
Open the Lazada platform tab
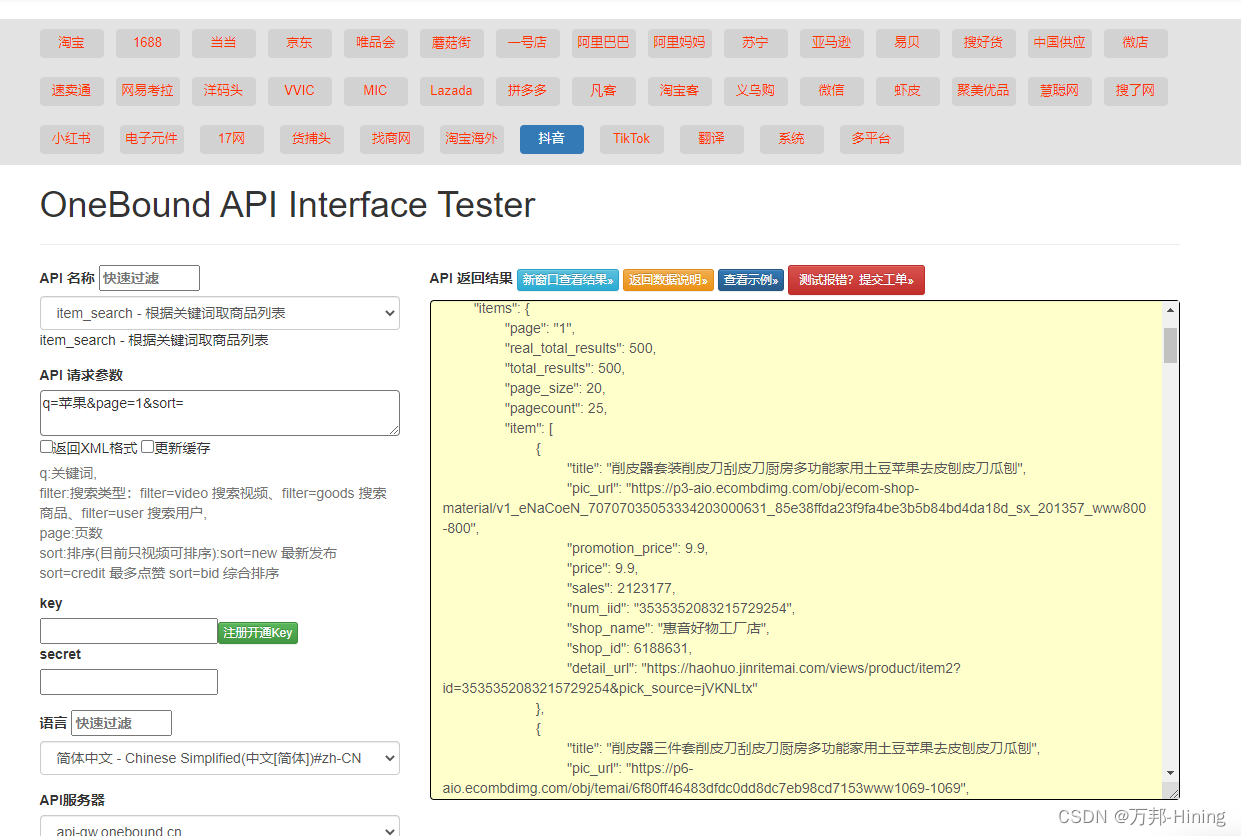pos(451,91)
